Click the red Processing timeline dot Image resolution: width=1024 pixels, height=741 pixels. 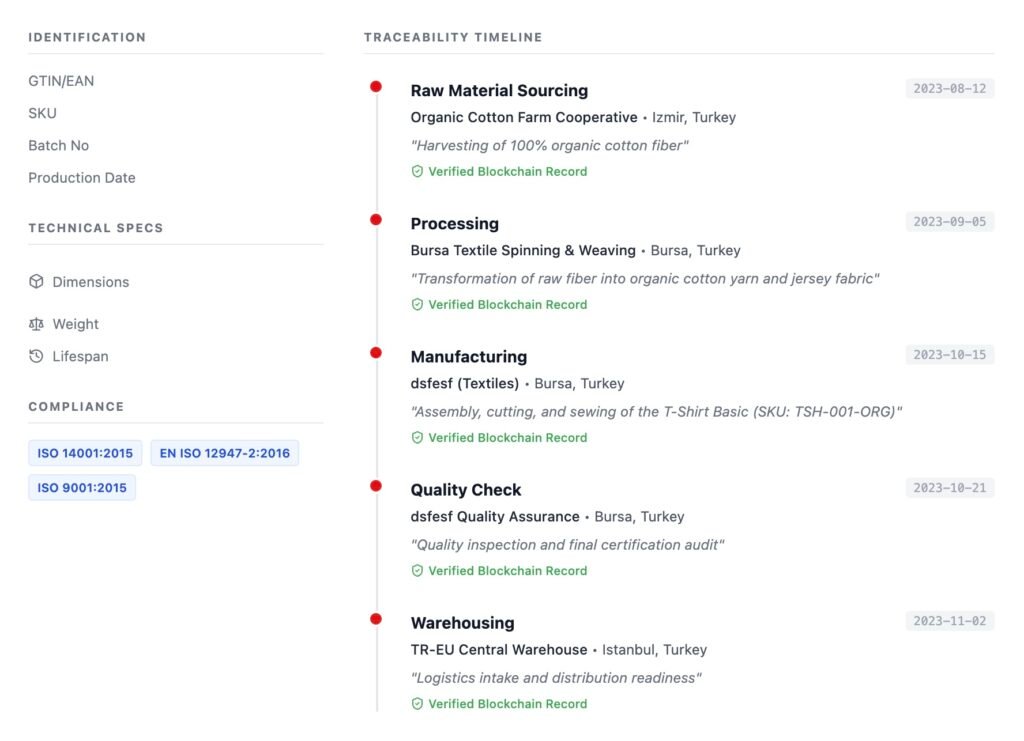[x=376, y=220]
